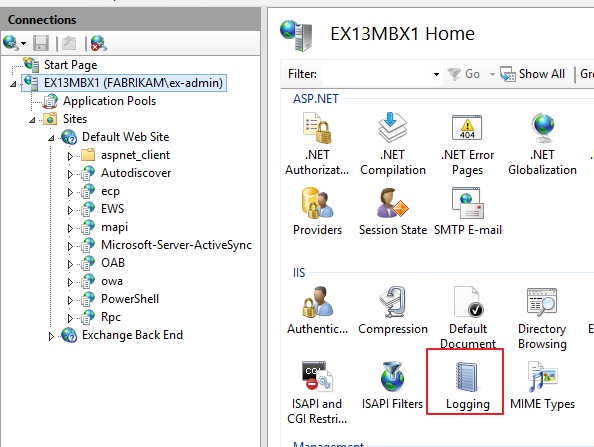Select the Exchange Back End site
The width and height of the screenshot is (594, 447).
pos(132,335)
